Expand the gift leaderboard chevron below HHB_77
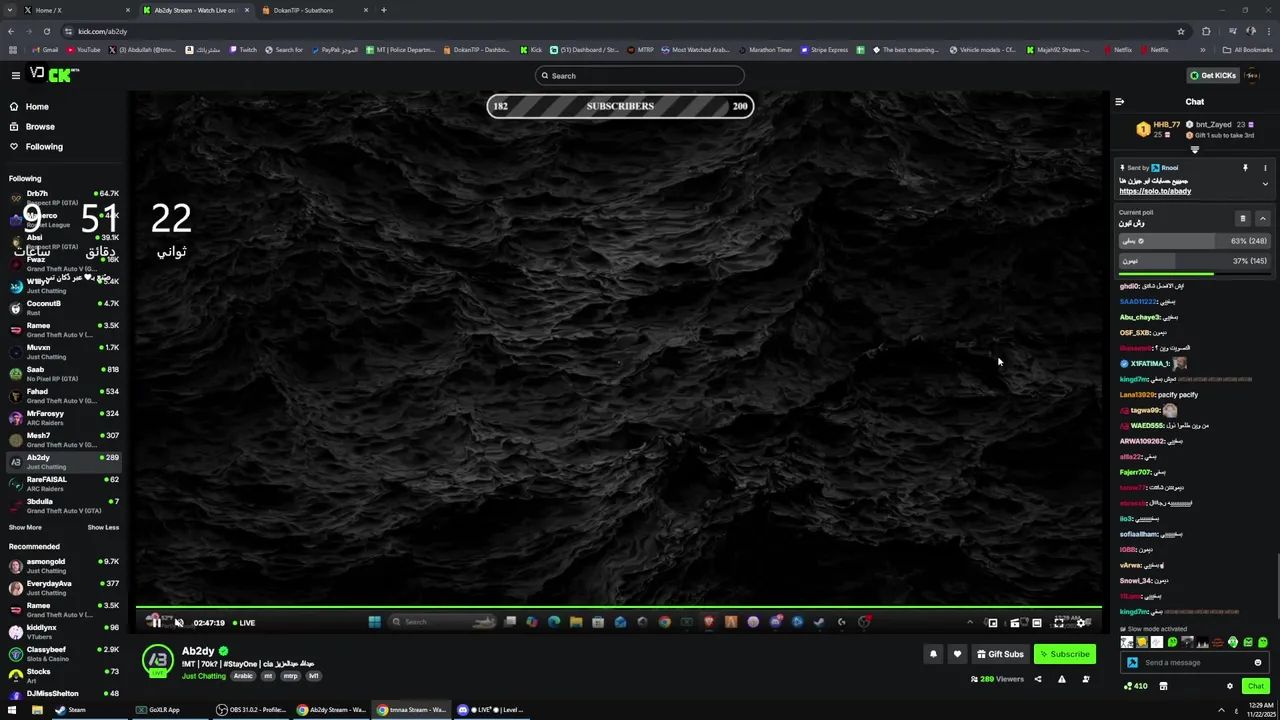1280x720 pixels. [1194, 150]
